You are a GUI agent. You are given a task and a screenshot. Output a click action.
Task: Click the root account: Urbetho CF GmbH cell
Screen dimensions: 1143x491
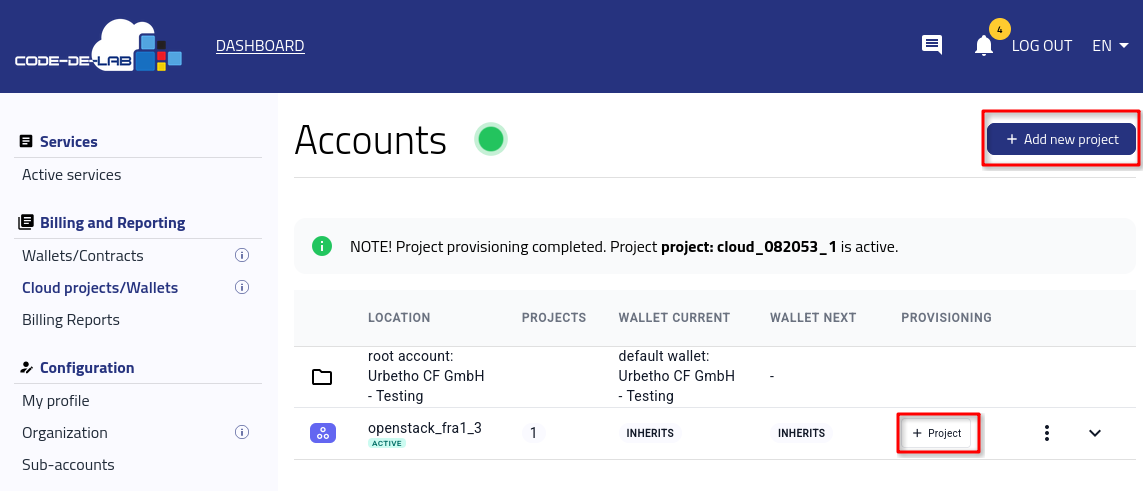pyautogui.click(x=426, y=377)
